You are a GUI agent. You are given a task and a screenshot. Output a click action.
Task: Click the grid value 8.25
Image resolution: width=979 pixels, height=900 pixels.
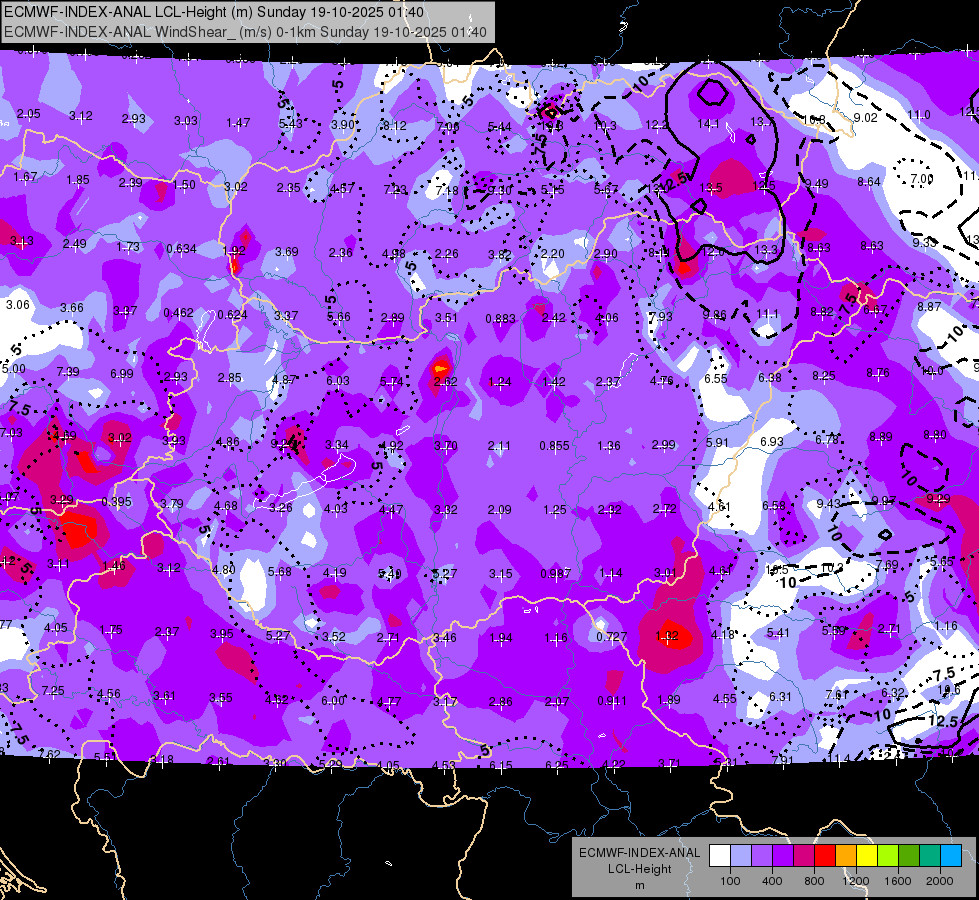click(x=824, y=375)
